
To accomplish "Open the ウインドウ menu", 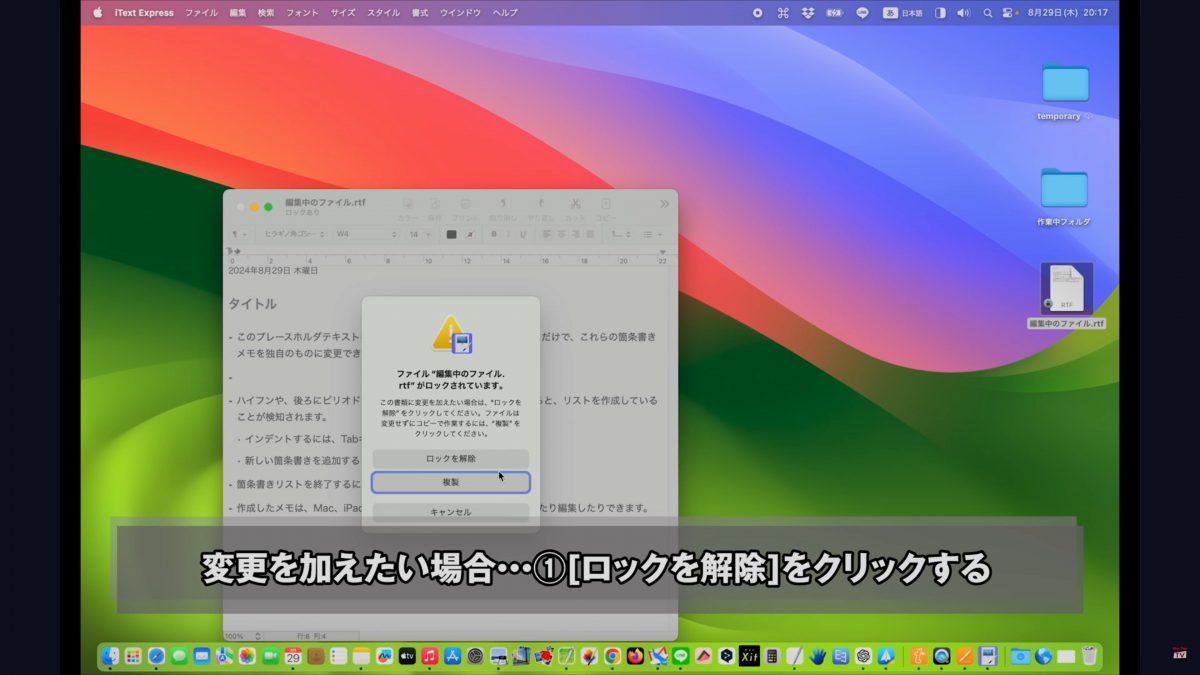I will coord(460,13).
